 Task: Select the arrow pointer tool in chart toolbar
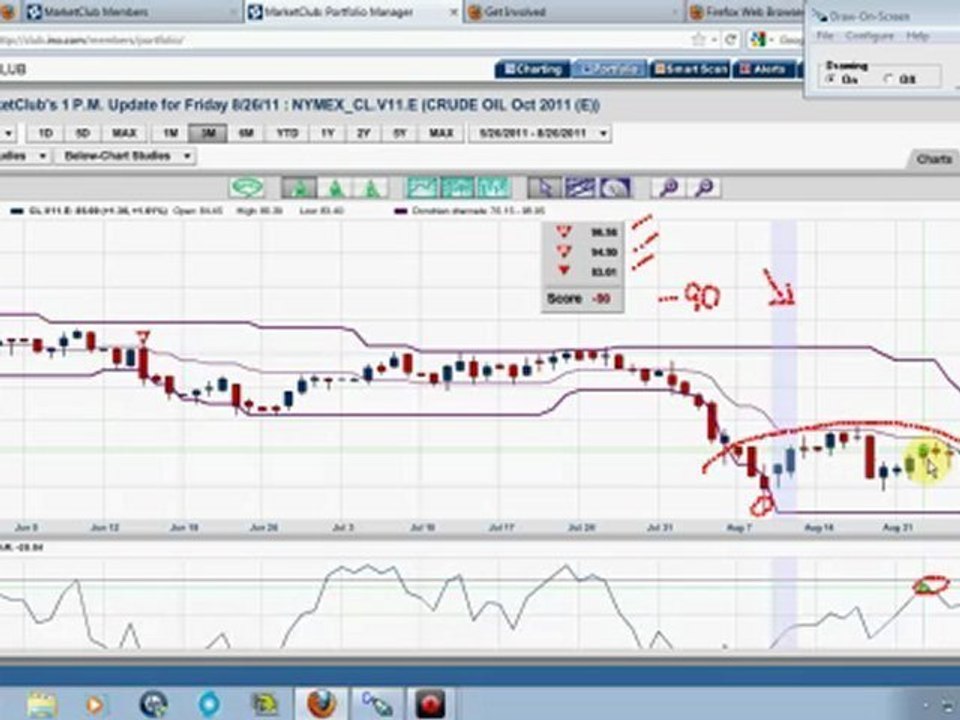click(x=545, y=187)
